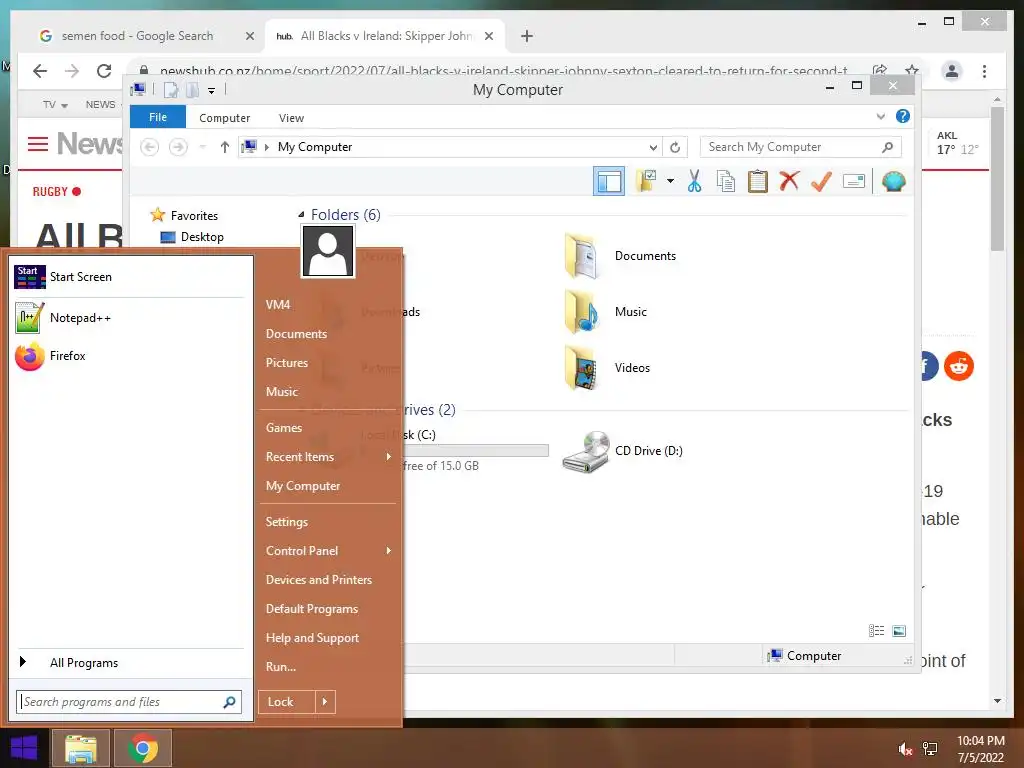Click the Windows Start button on taskbar
The width and height of the screenshot is (1024, 768).
pyautogui.click(x=24, y=748)
